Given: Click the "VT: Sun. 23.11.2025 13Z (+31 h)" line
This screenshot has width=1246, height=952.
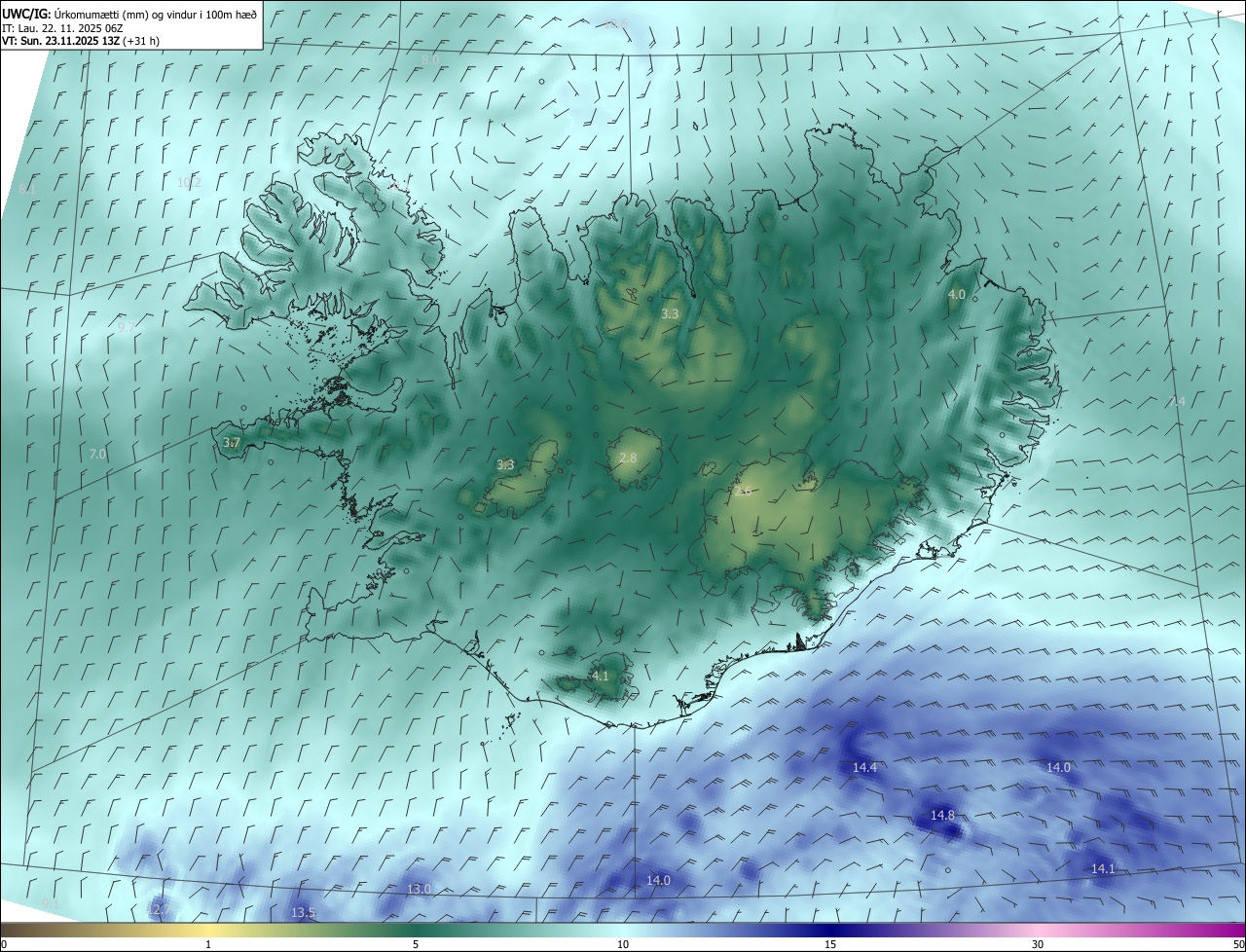Looking at the screenshot, I should [82, 41].
